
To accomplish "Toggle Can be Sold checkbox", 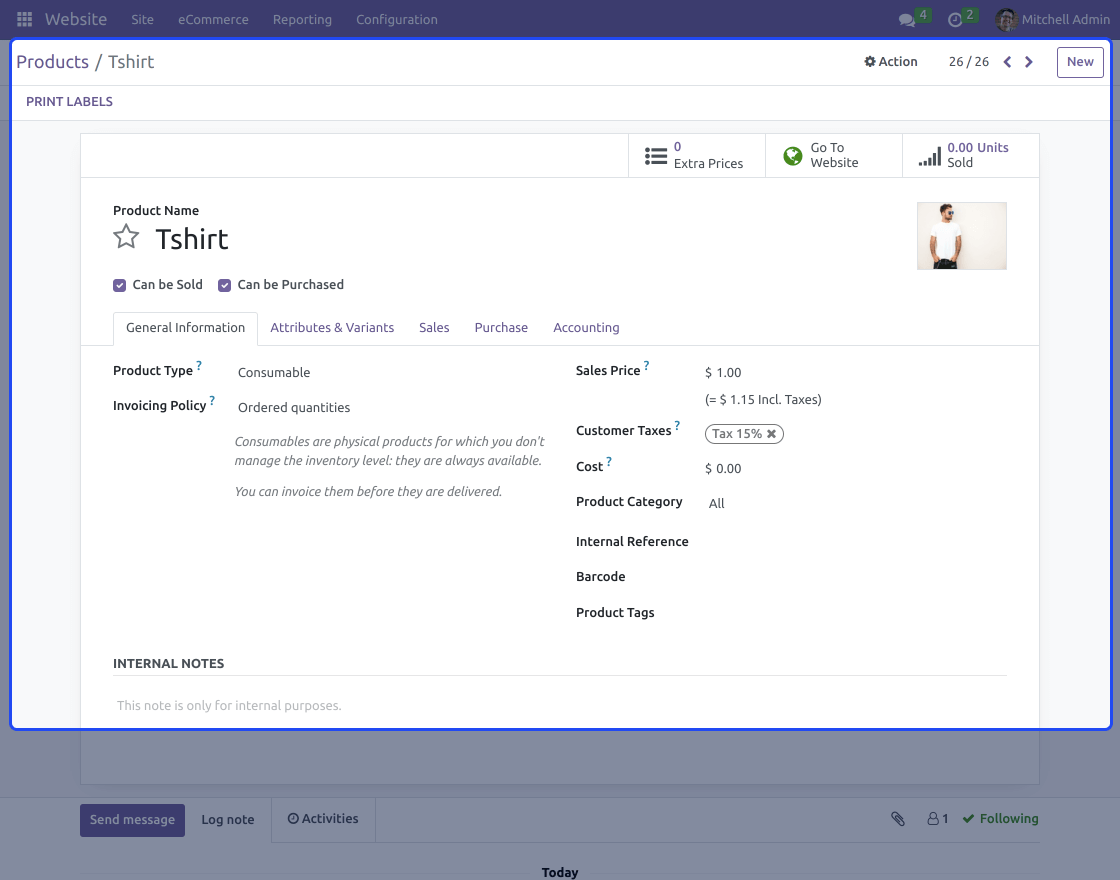I will (119, 285).
